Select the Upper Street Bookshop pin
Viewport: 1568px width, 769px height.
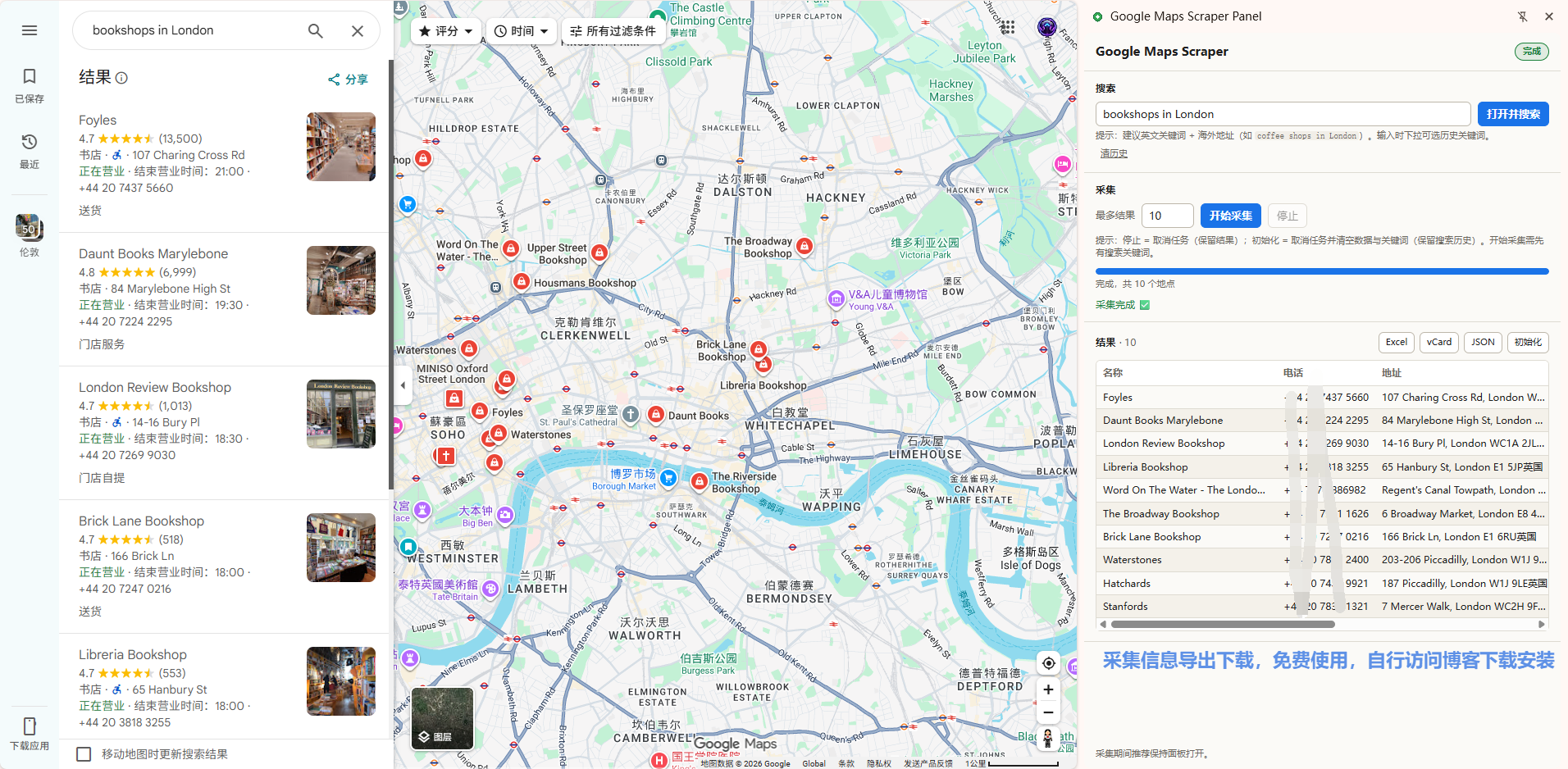tap(599, 253)
